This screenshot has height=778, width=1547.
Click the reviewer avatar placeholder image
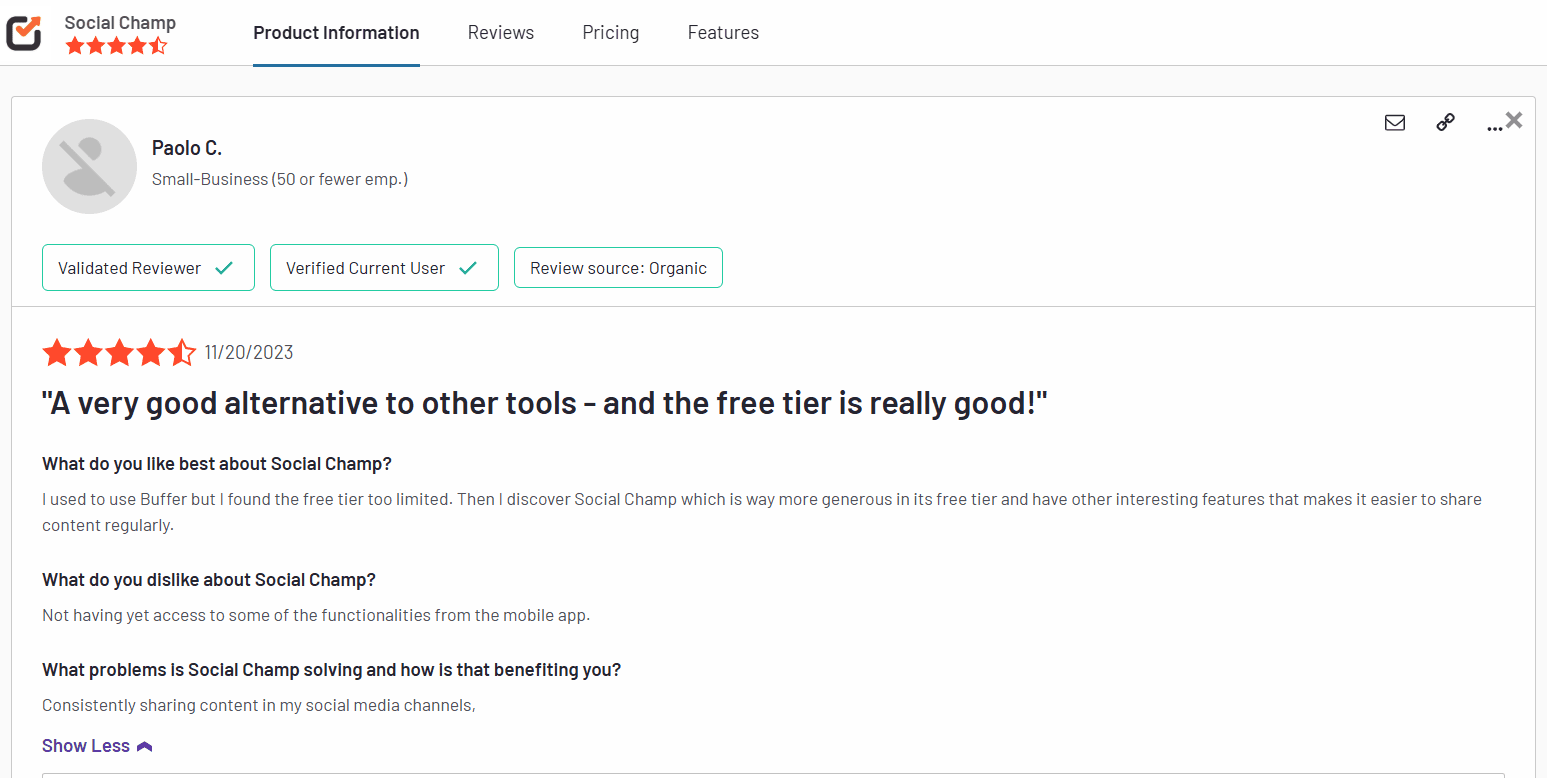[89, 166]
